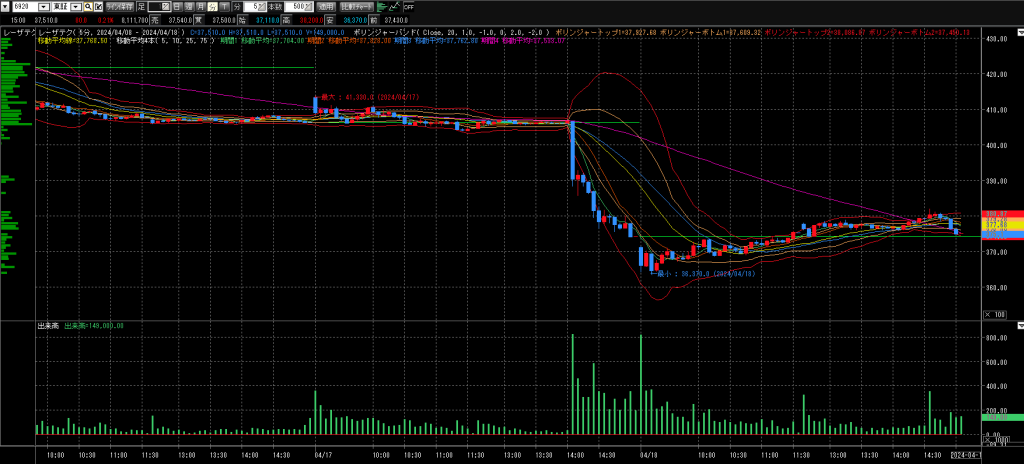Screen dimensions: 1024x464
Task: Click the green volume profile icon in toolbar
Action: [x=381, y=6]
